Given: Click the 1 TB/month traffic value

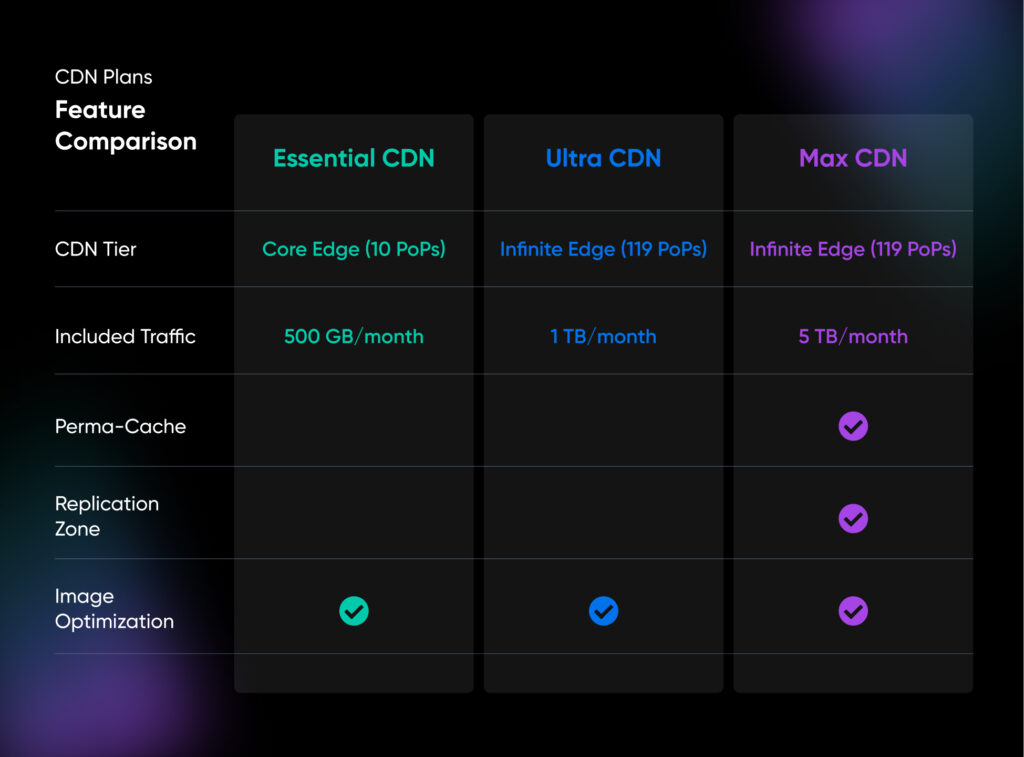Looking at the screenshot, I should point(603,337).
